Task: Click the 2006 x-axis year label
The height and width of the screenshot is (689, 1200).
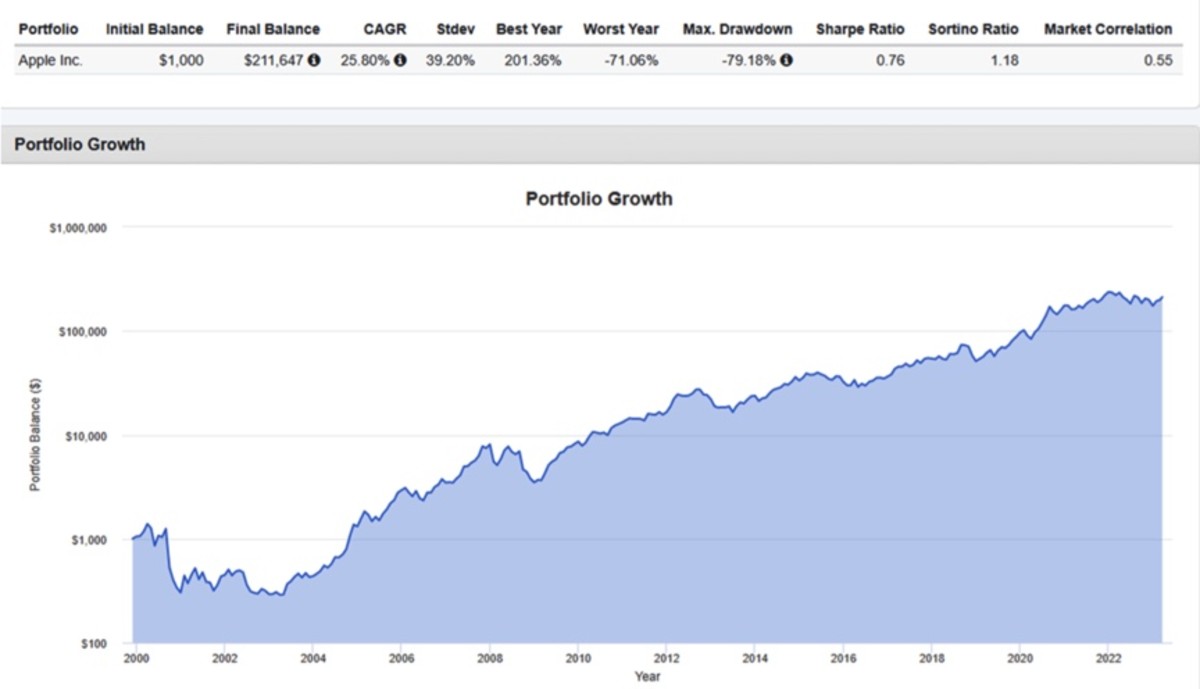Action: [x=401, y=659]
